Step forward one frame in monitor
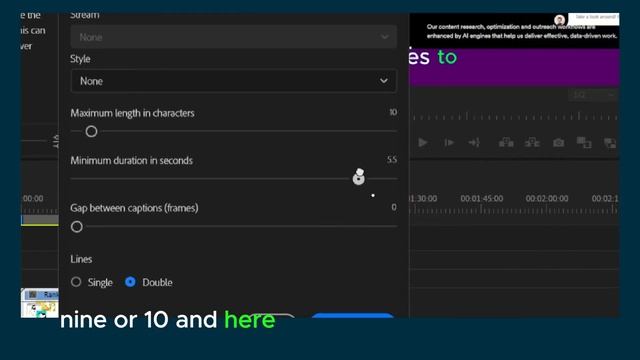 click(x=449, y=142)
